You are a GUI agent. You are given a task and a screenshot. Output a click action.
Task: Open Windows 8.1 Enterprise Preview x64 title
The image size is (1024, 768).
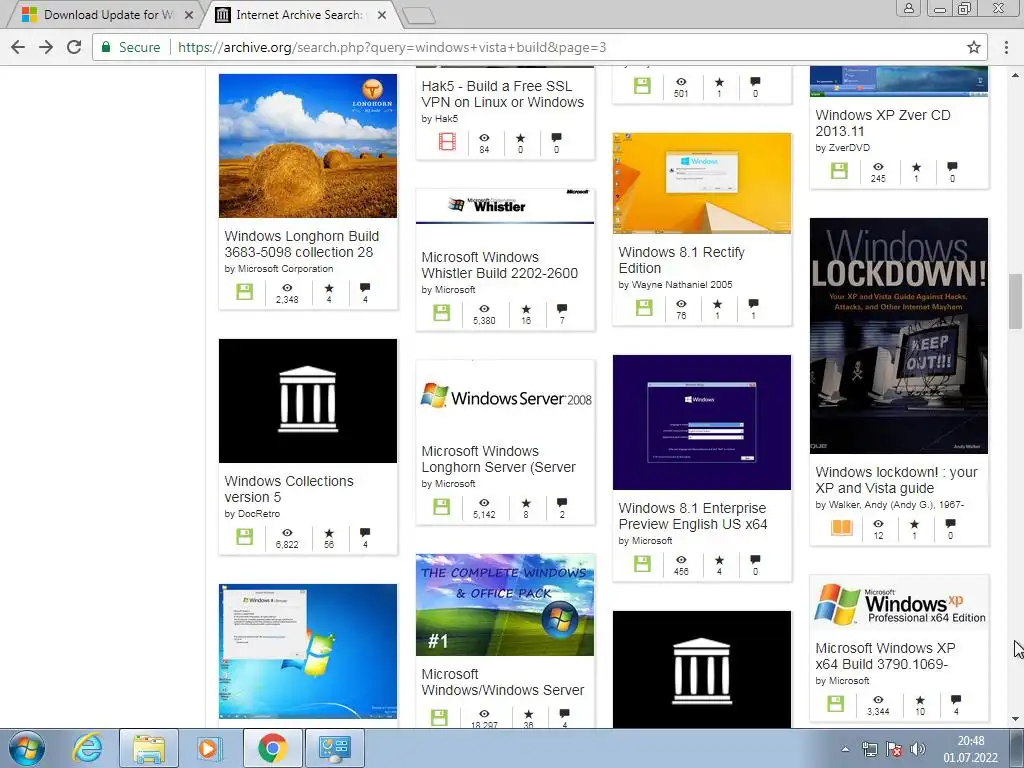[693, 516]
